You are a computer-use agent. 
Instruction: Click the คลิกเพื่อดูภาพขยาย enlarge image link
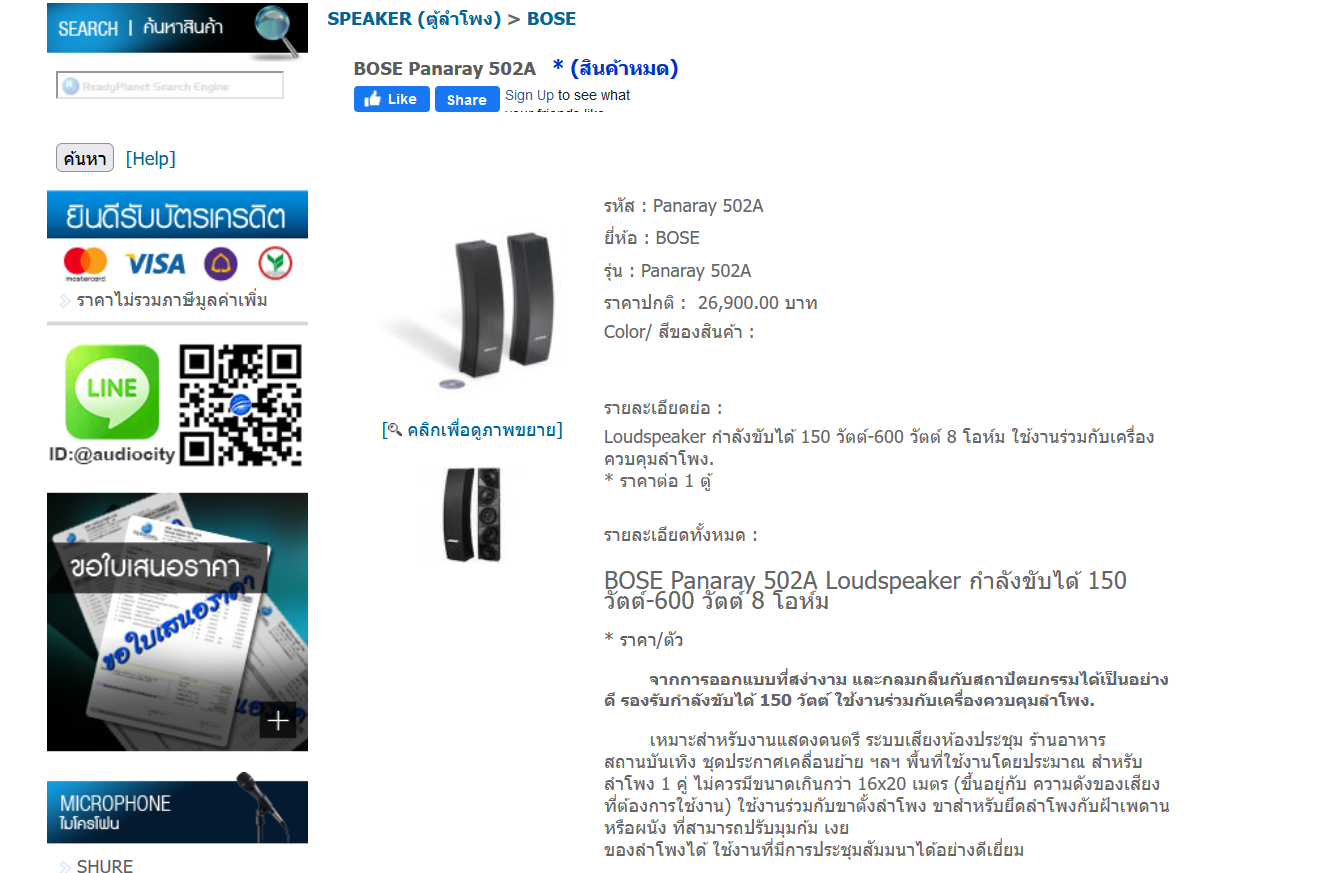tap(472, 430)
